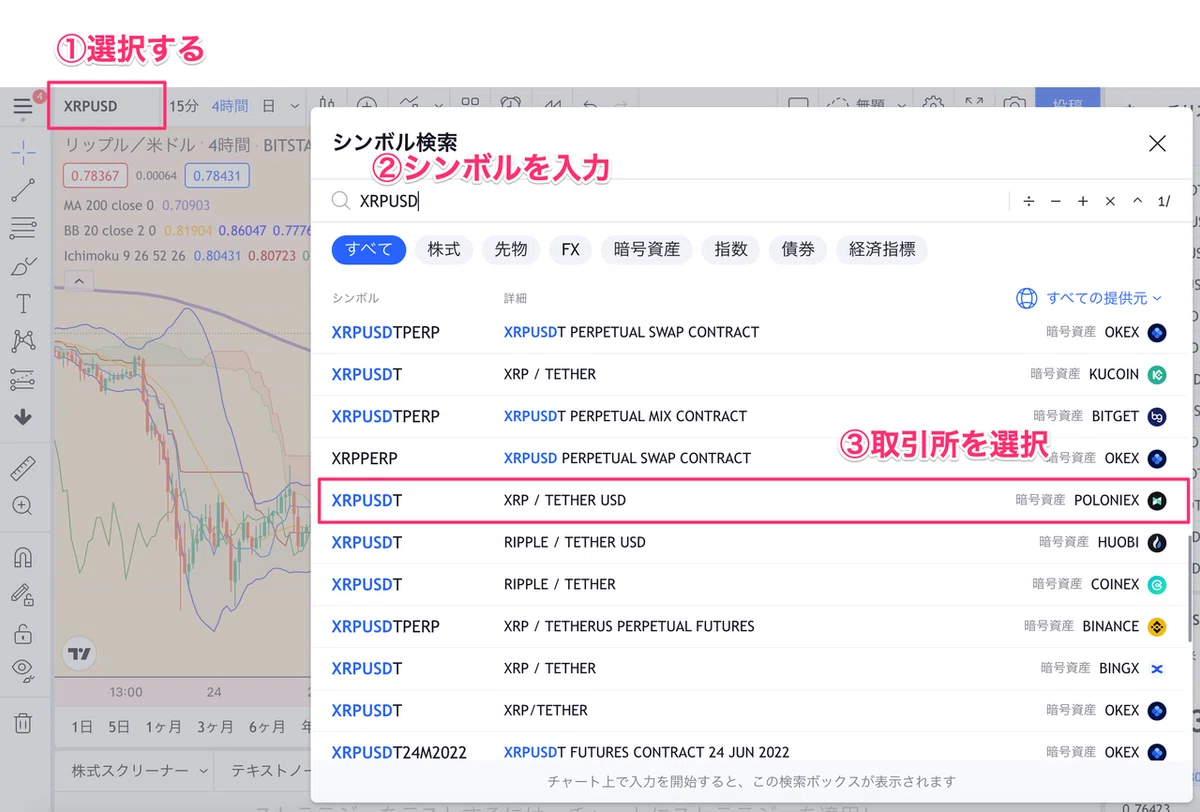Select the down arrow icons tool
The height and width of the screenshot is (812, 1200).
23,417
